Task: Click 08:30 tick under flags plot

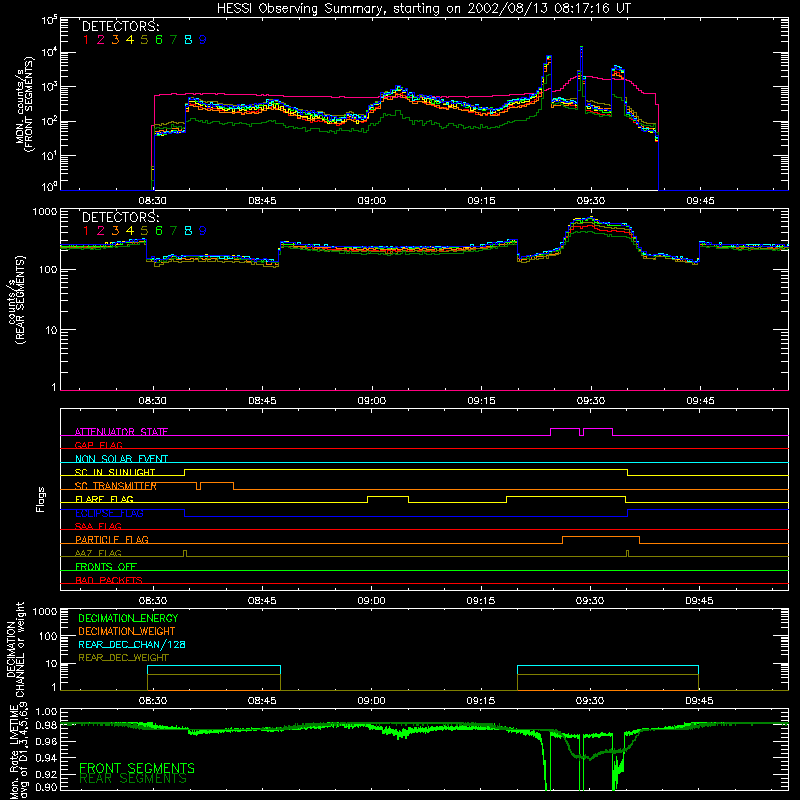Action: (153, 601)
